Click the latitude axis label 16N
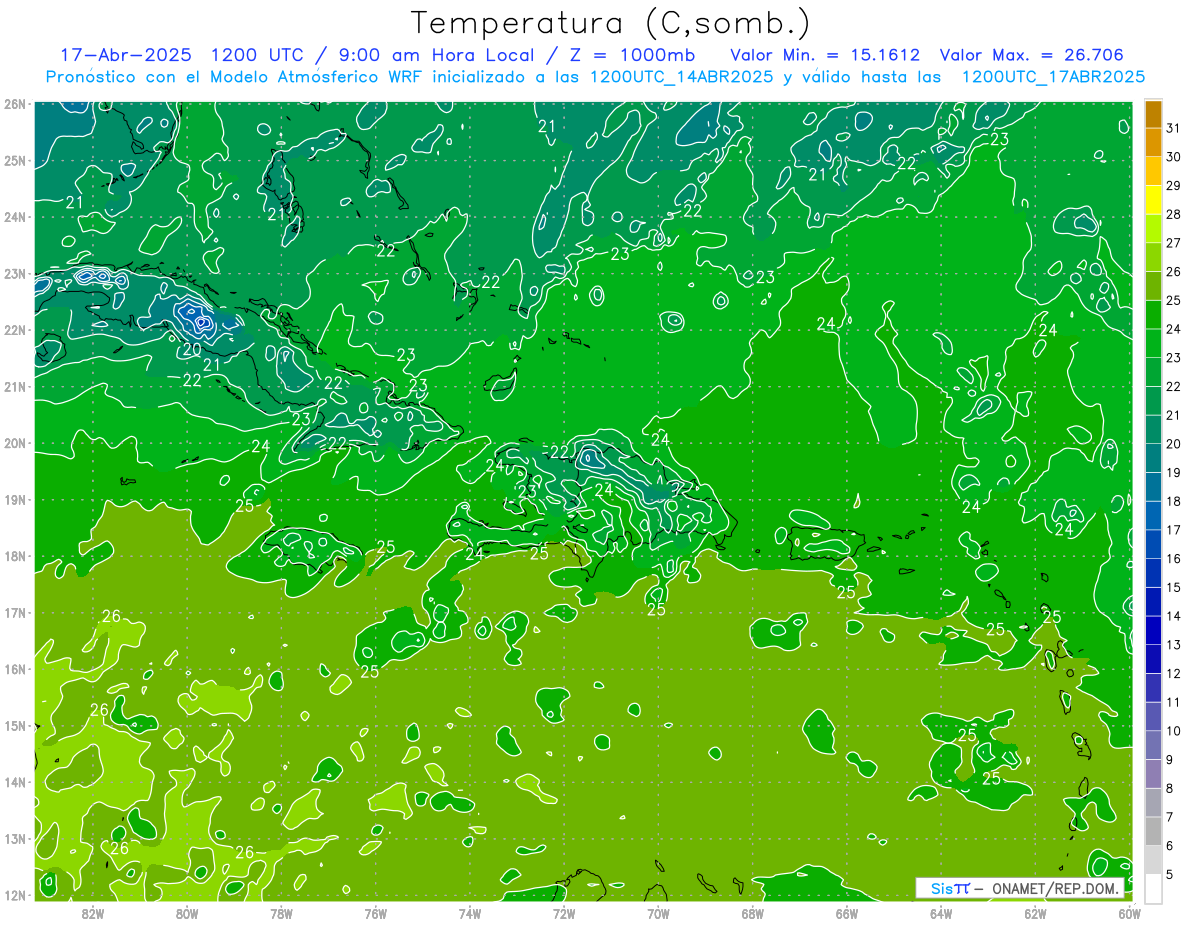Image resolution: width=1200 pixels, height=927 pixels. pyautogui.click(x=14, y=669)
